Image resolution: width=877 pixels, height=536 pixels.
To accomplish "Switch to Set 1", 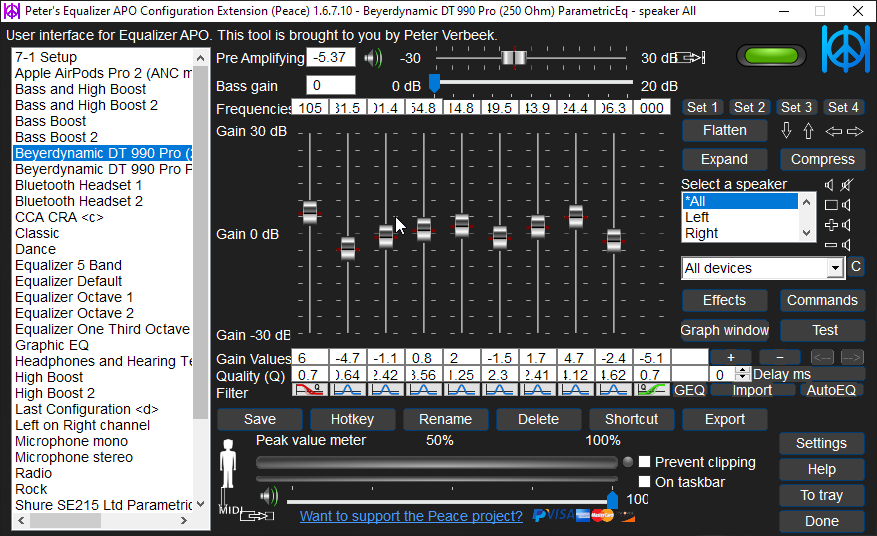I will point(702,107).
